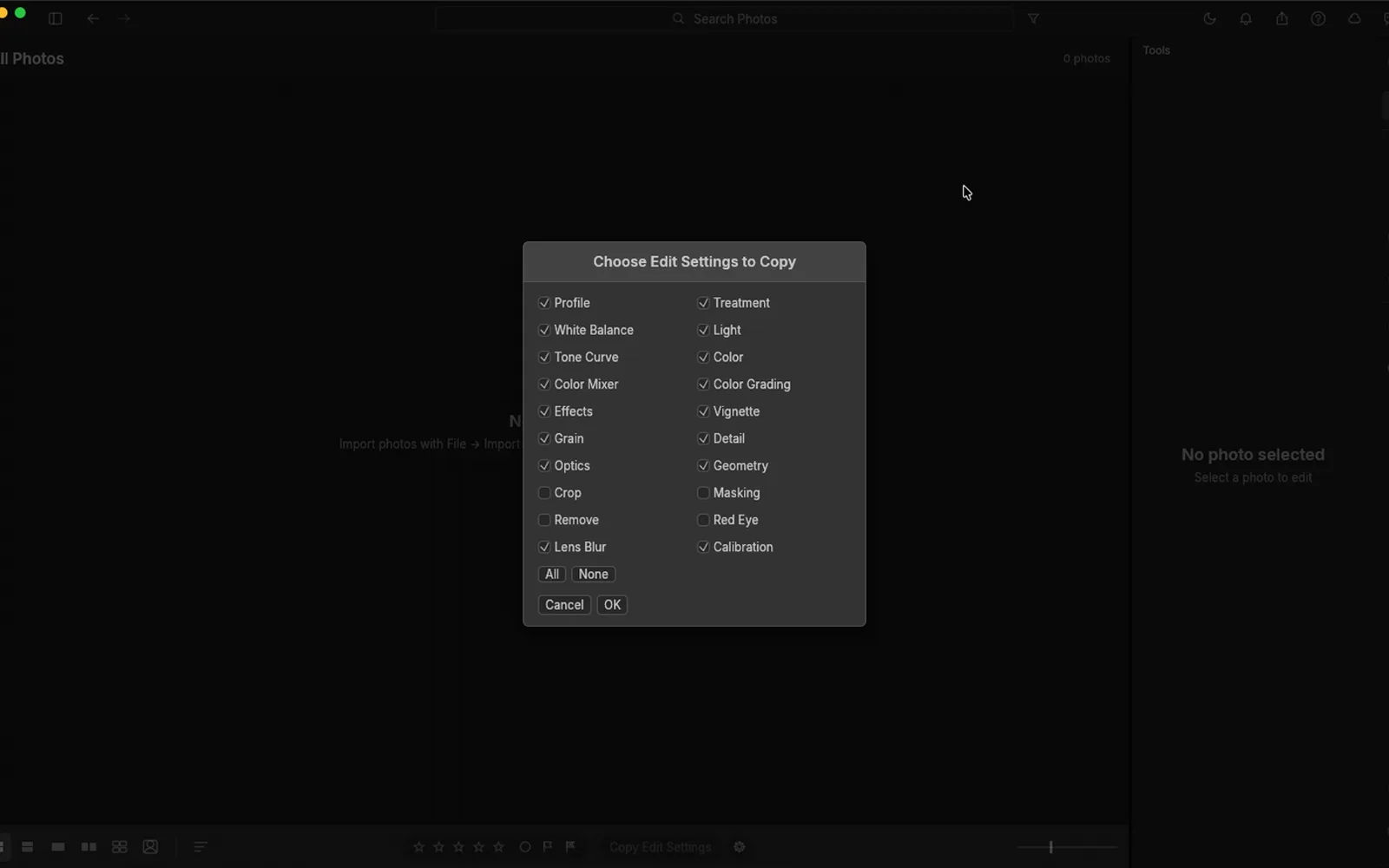Screen dimensions: 1389x868
Task: Switch to the compare view icon in bottom bar
Action: (x=89, y=846)
